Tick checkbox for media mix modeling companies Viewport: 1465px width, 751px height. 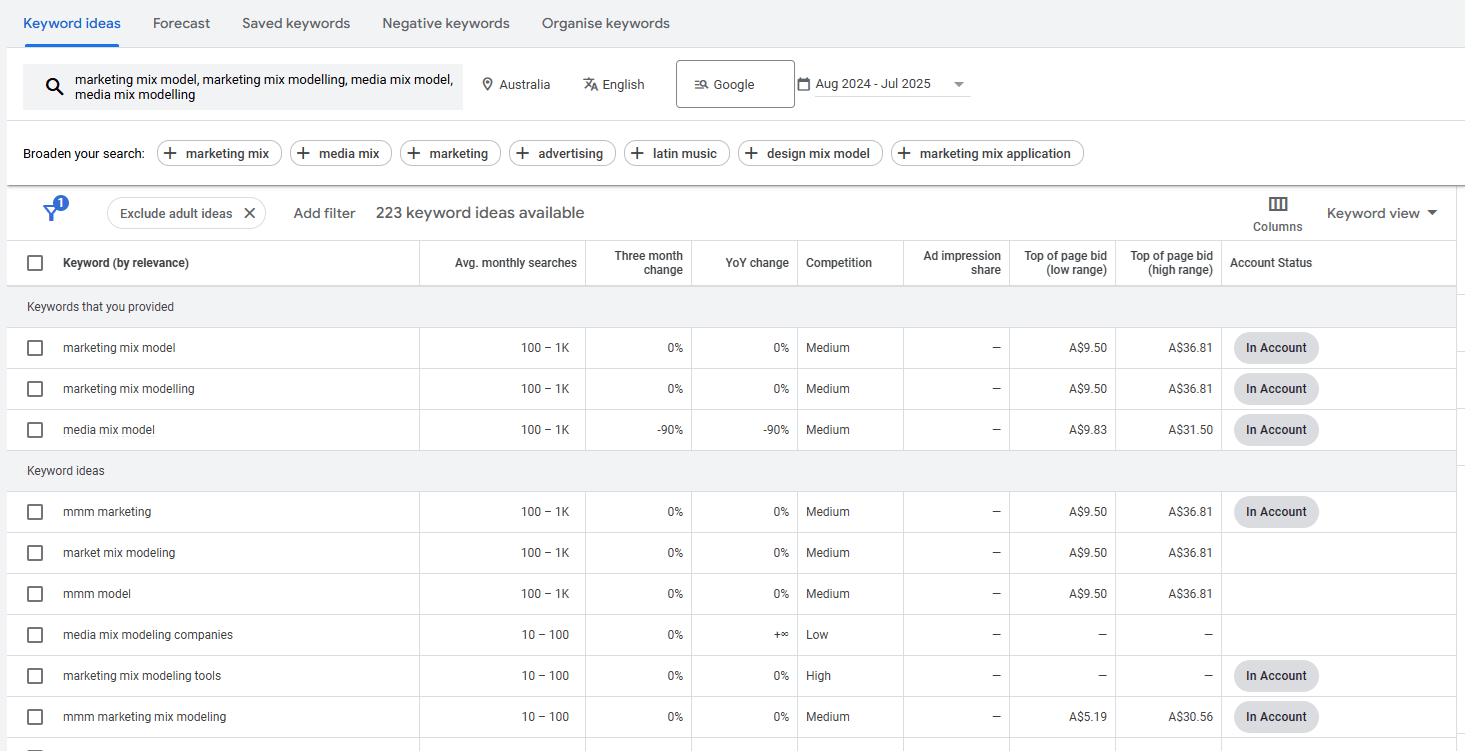click(35, 635)
